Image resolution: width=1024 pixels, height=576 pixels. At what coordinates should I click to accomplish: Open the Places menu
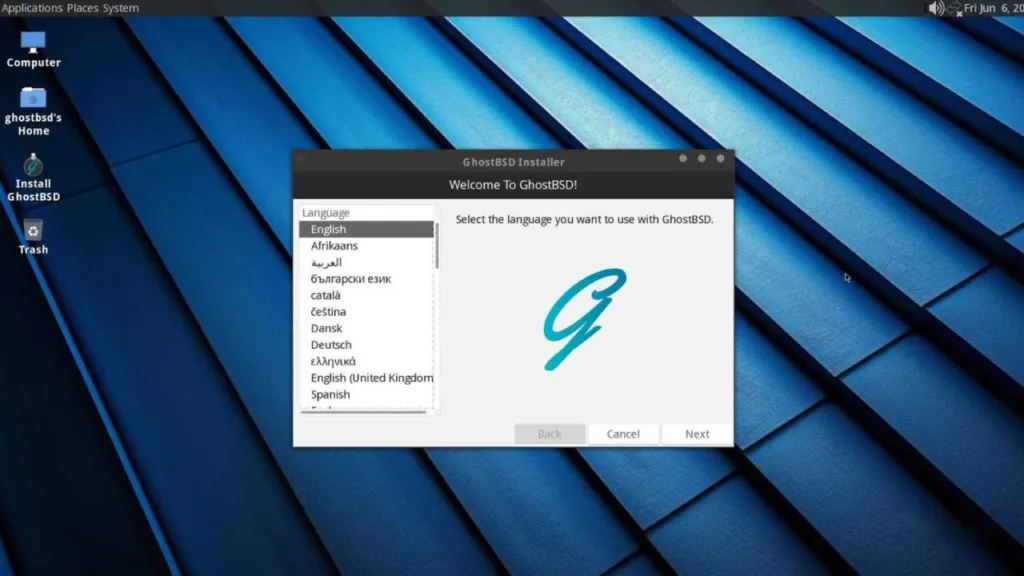(x=82, y=8)
